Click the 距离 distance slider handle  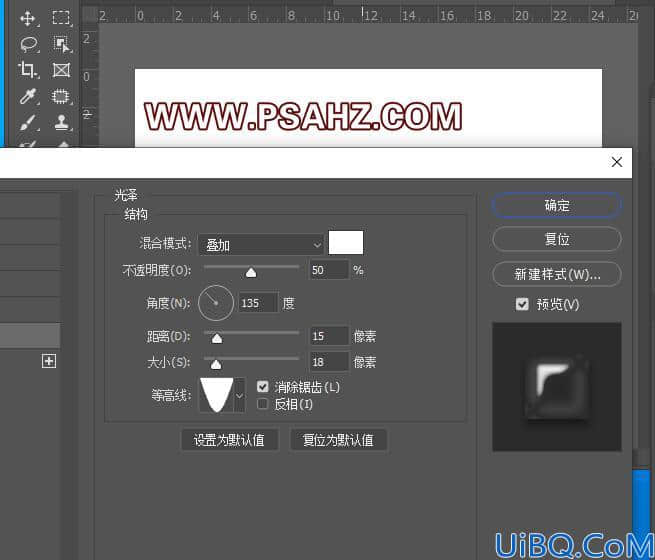click(x=217, y=339)
